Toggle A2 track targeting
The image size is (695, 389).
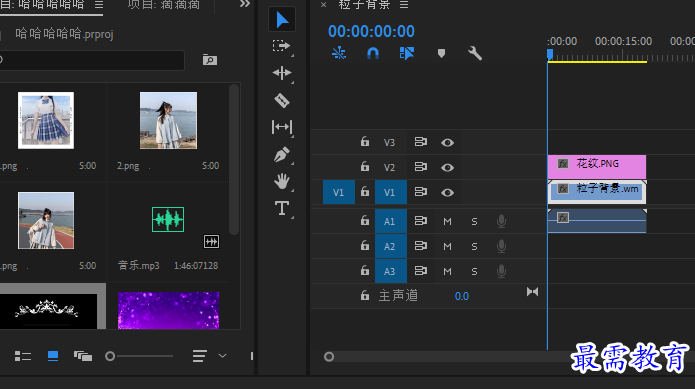[390, 246]
